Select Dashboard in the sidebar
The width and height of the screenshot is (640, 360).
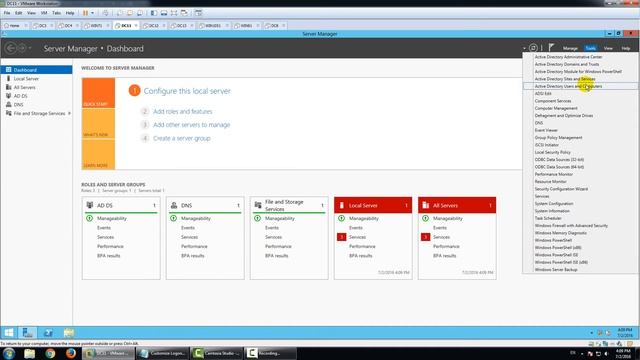pos(36,70)
